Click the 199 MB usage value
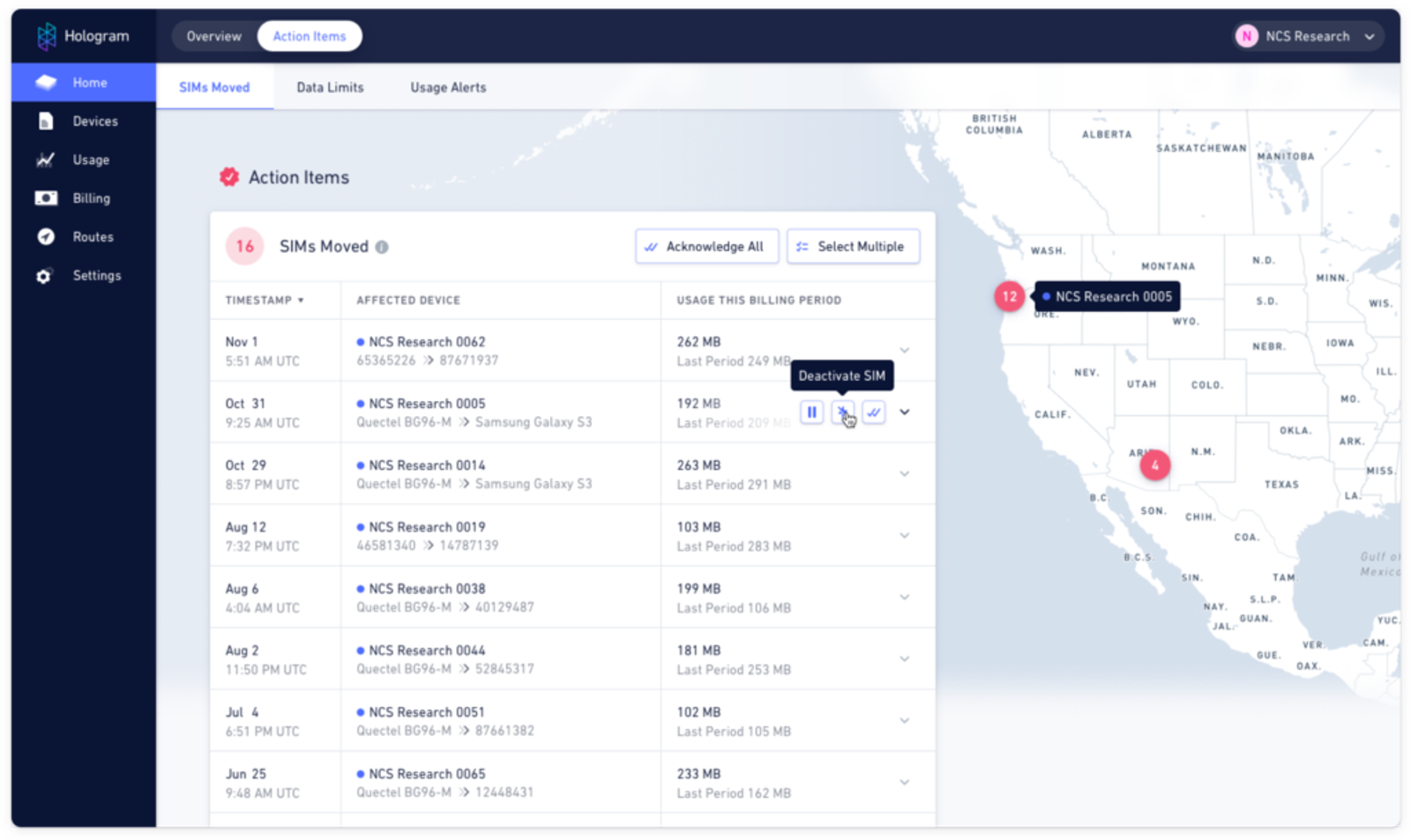Viewport: 1411px width, 840px height. pyautogui.click(x=698, y=589)
